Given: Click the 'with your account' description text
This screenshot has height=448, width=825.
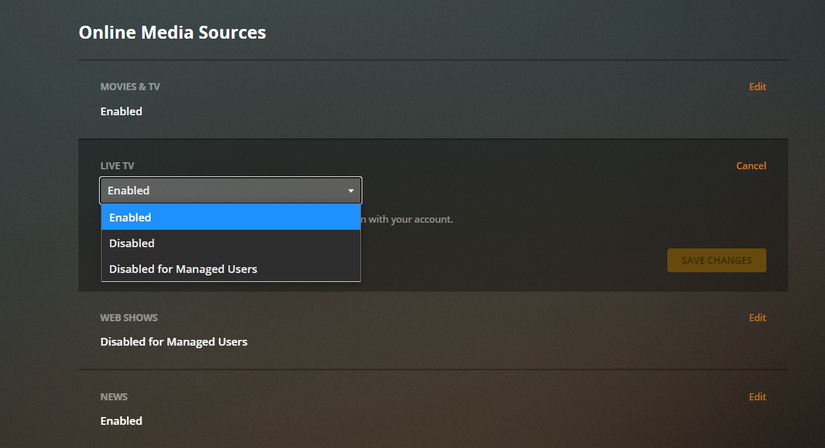Looking at the screenshot, I should [x=408, y=219].
